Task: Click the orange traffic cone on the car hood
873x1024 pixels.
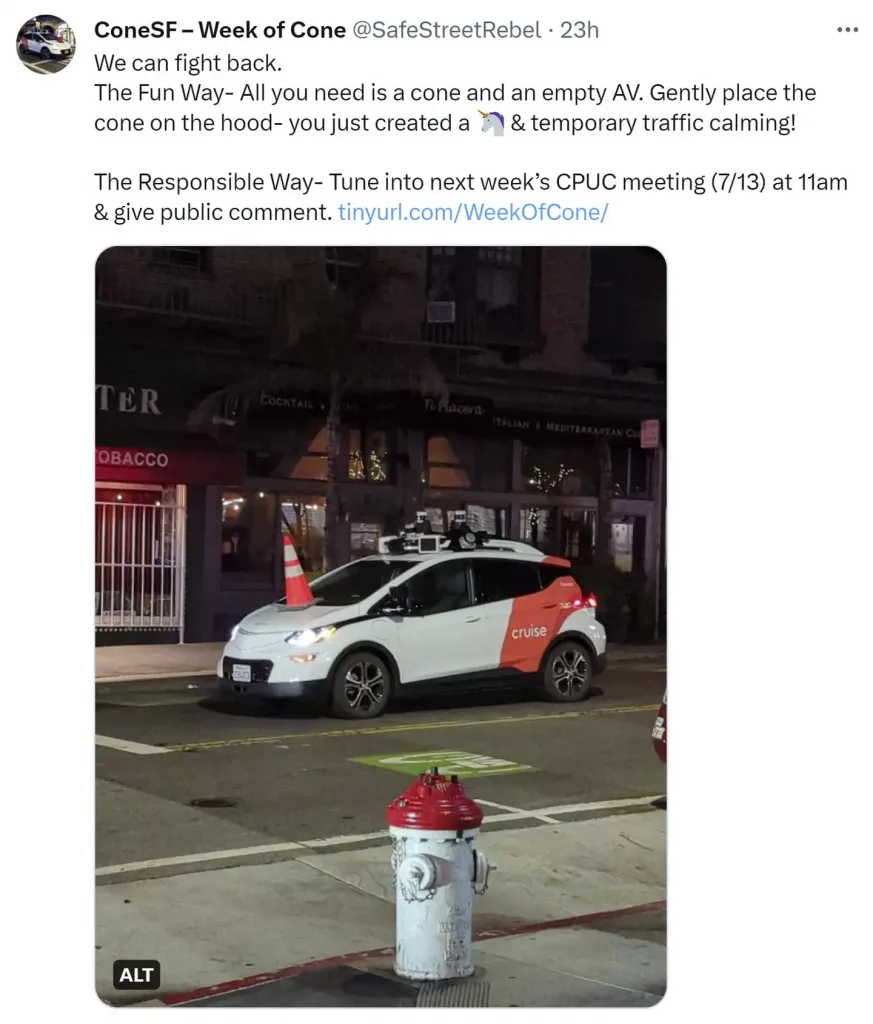Action: (297, 571)
